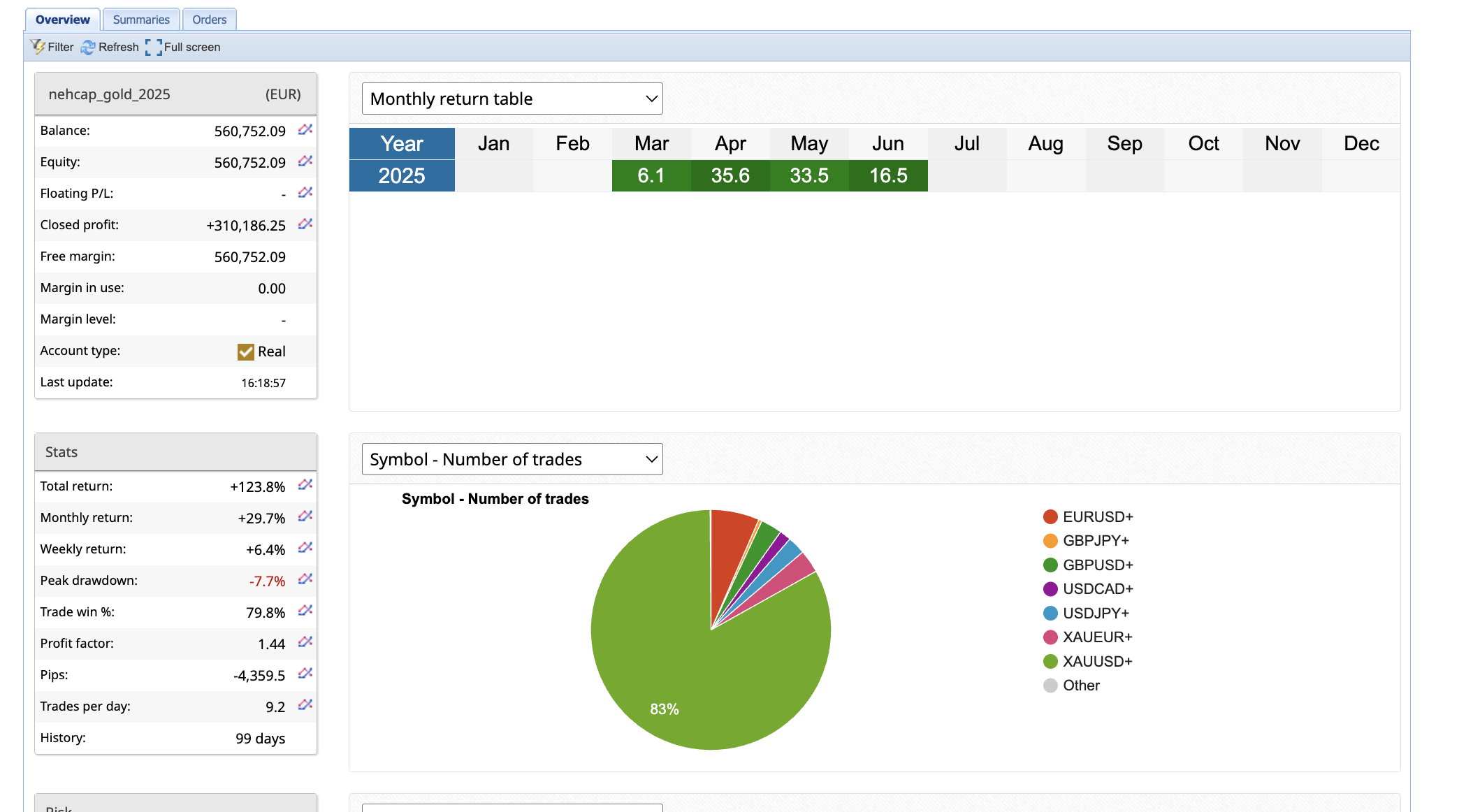Image resolution: width=1473 pixels, height=812 pixels.
Task: Click the April 35.6 return cell
Action: pyautogui.click(x=730, y=175)
